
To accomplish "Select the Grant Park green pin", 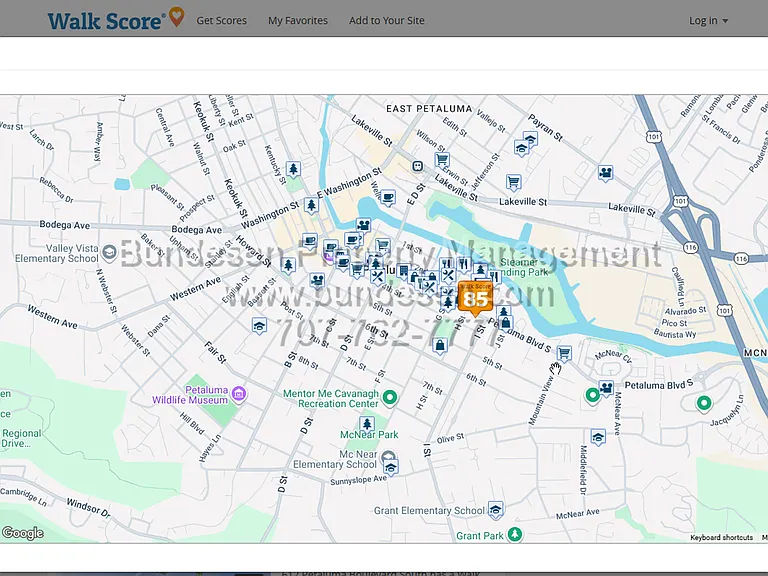I will click(x=514, y=534).
